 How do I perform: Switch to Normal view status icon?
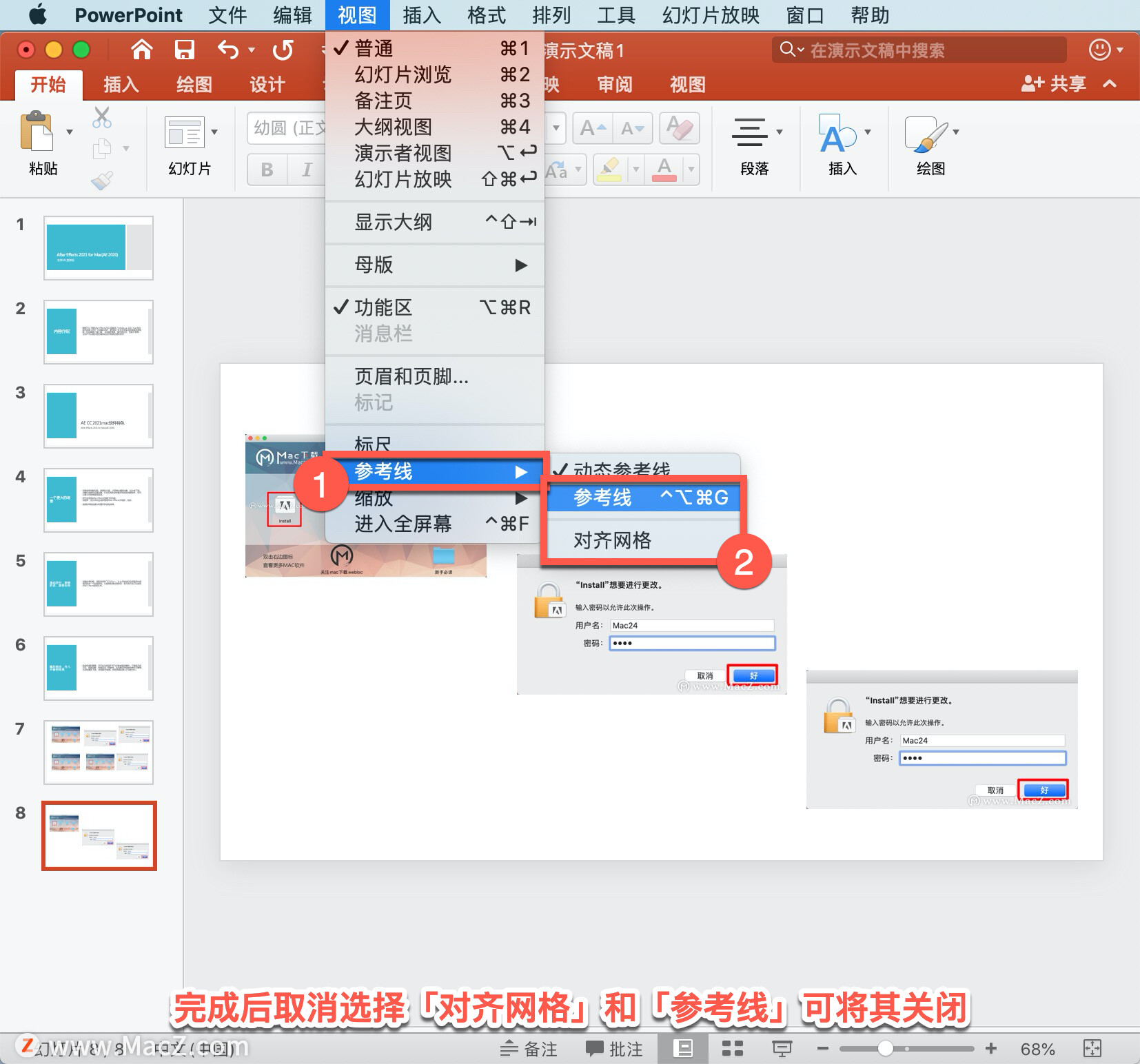coord(682,1049)
